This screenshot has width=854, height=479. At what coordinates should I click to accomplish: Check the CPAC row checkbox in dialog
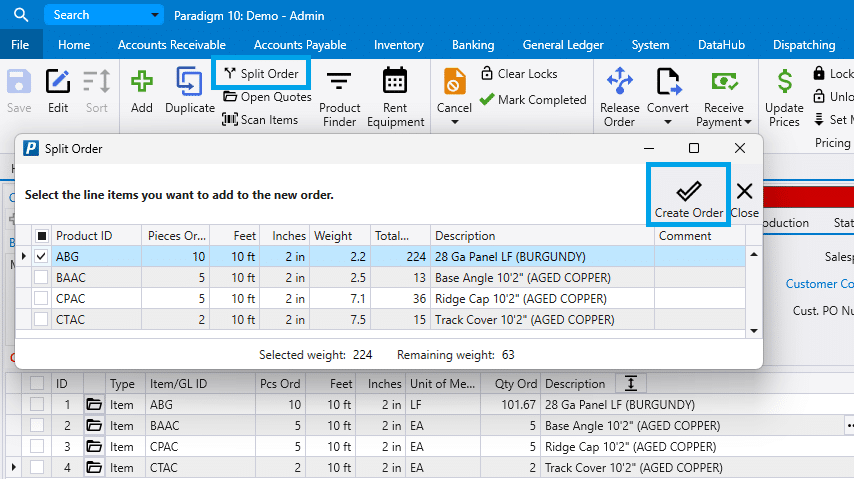(x=41, y=299)
